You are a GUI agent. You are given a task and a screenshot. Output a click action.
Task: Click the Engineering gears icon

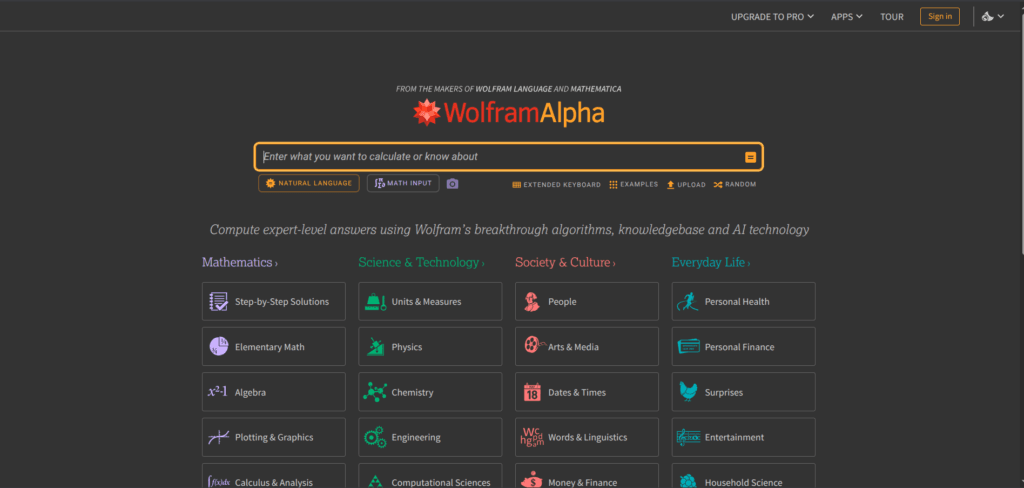click(375, 437)
